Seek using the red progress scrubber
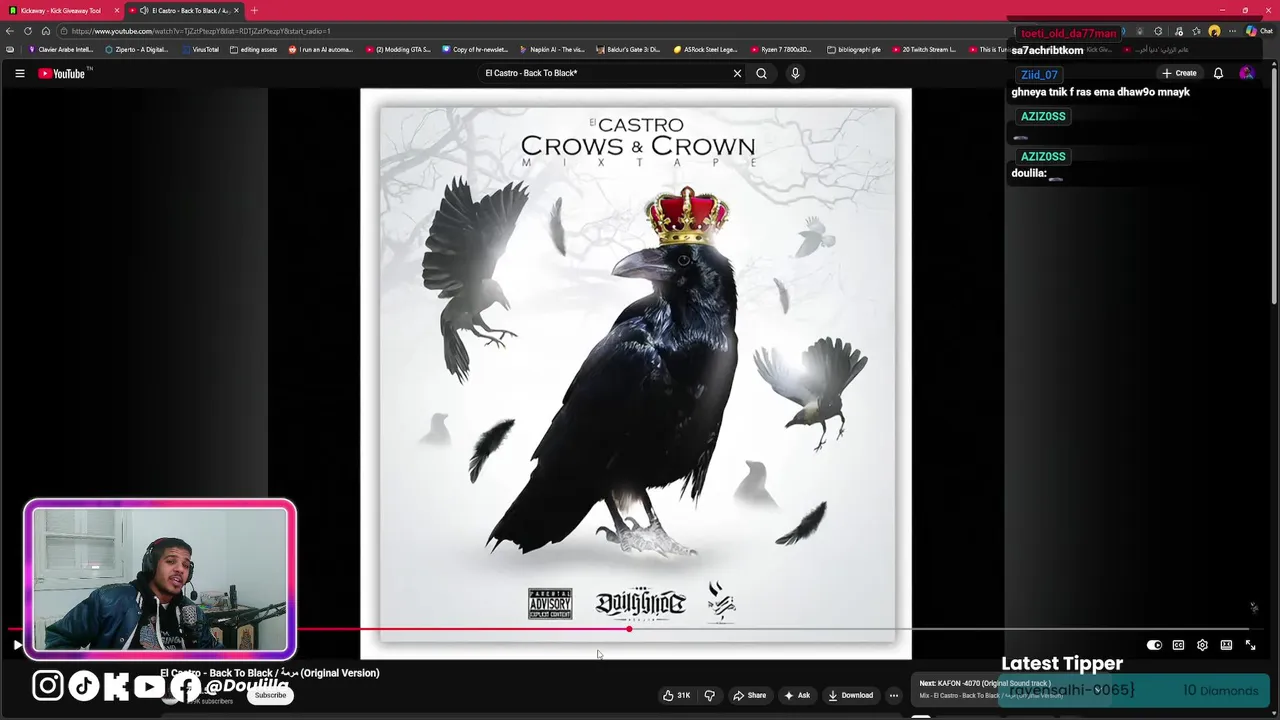The height and width of the screenshot is (720, 1280). [x=629, y=629]
